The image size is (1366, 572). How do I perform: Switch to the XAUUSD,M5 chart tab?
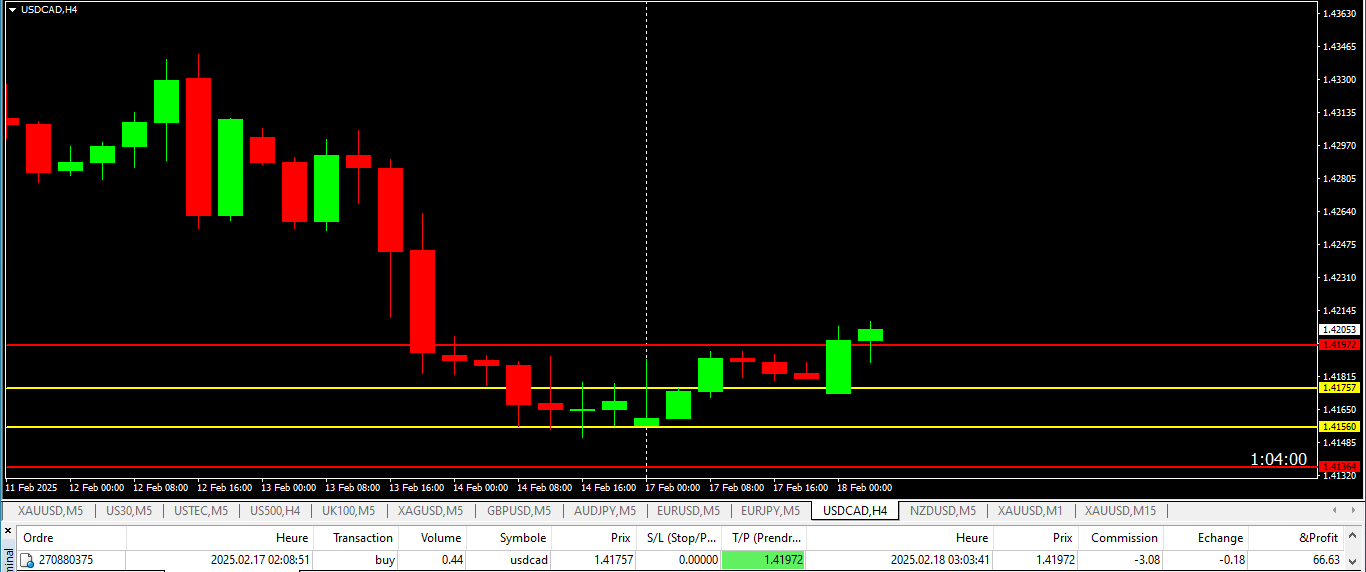[50, 511]
